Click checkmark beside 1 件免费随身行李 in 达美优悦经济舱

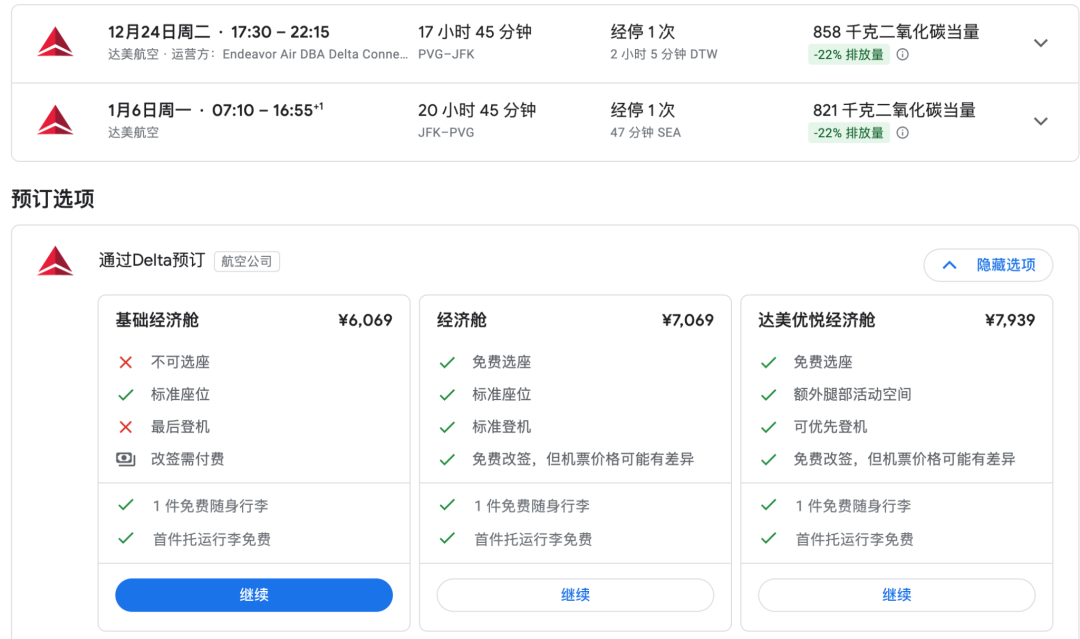pos(769,505)
